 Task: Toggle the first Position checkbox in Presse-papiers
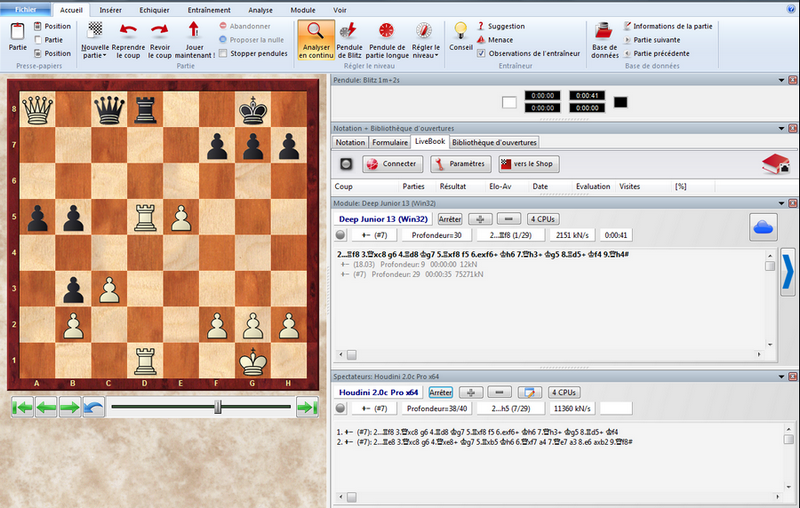(38, 26)
